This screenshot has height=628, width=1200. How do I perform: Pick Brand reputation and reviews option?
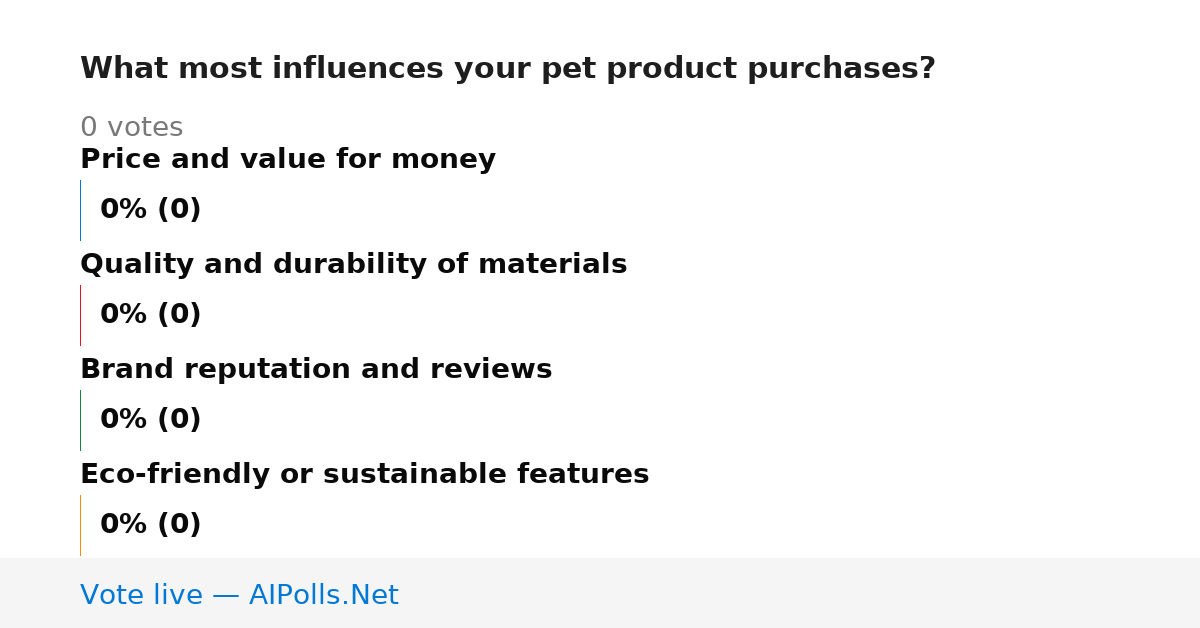(x=316, y=370)
